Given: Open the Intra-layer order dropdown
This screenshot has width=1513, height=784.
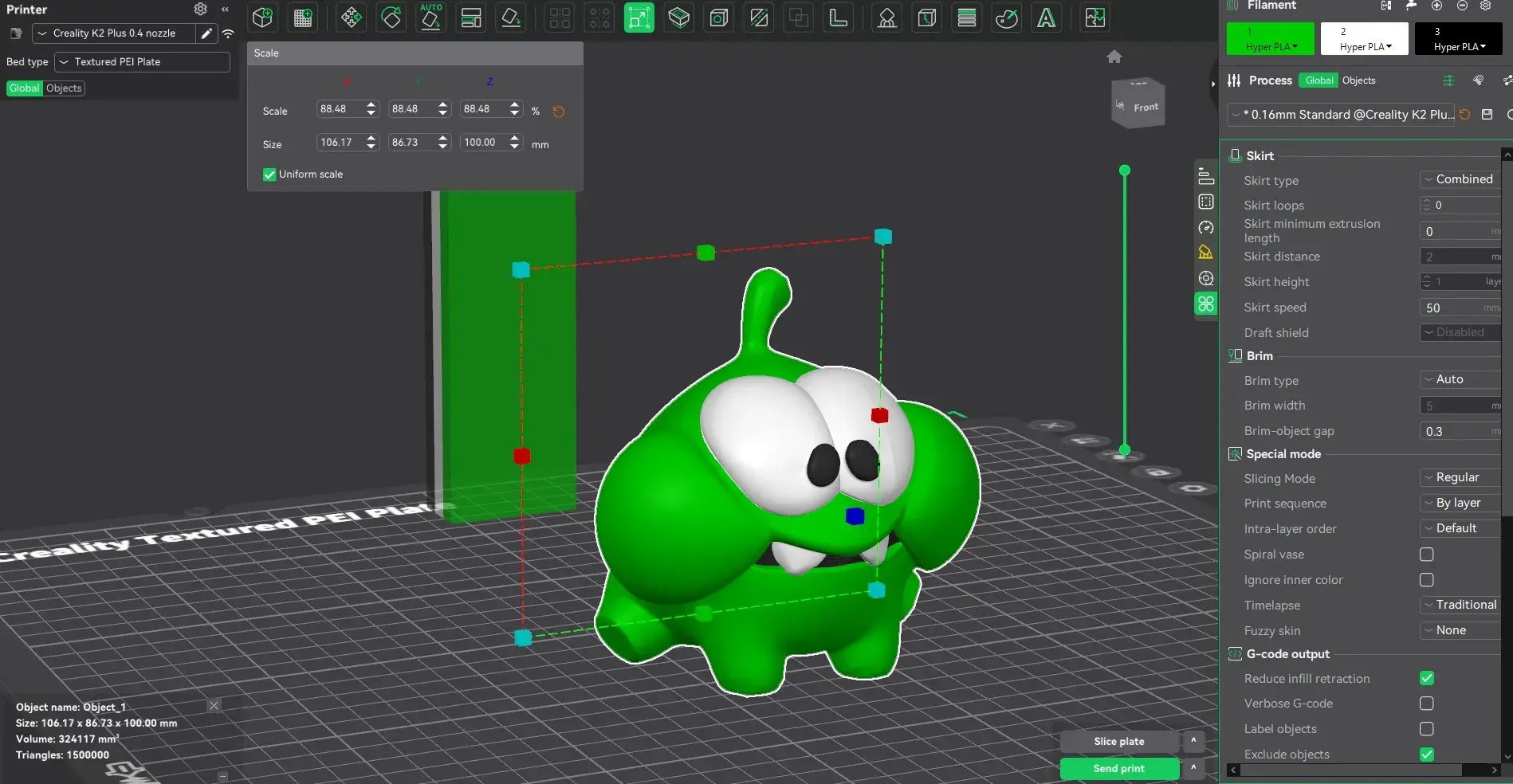Looking at the screenshot, I should [1460, 528].
